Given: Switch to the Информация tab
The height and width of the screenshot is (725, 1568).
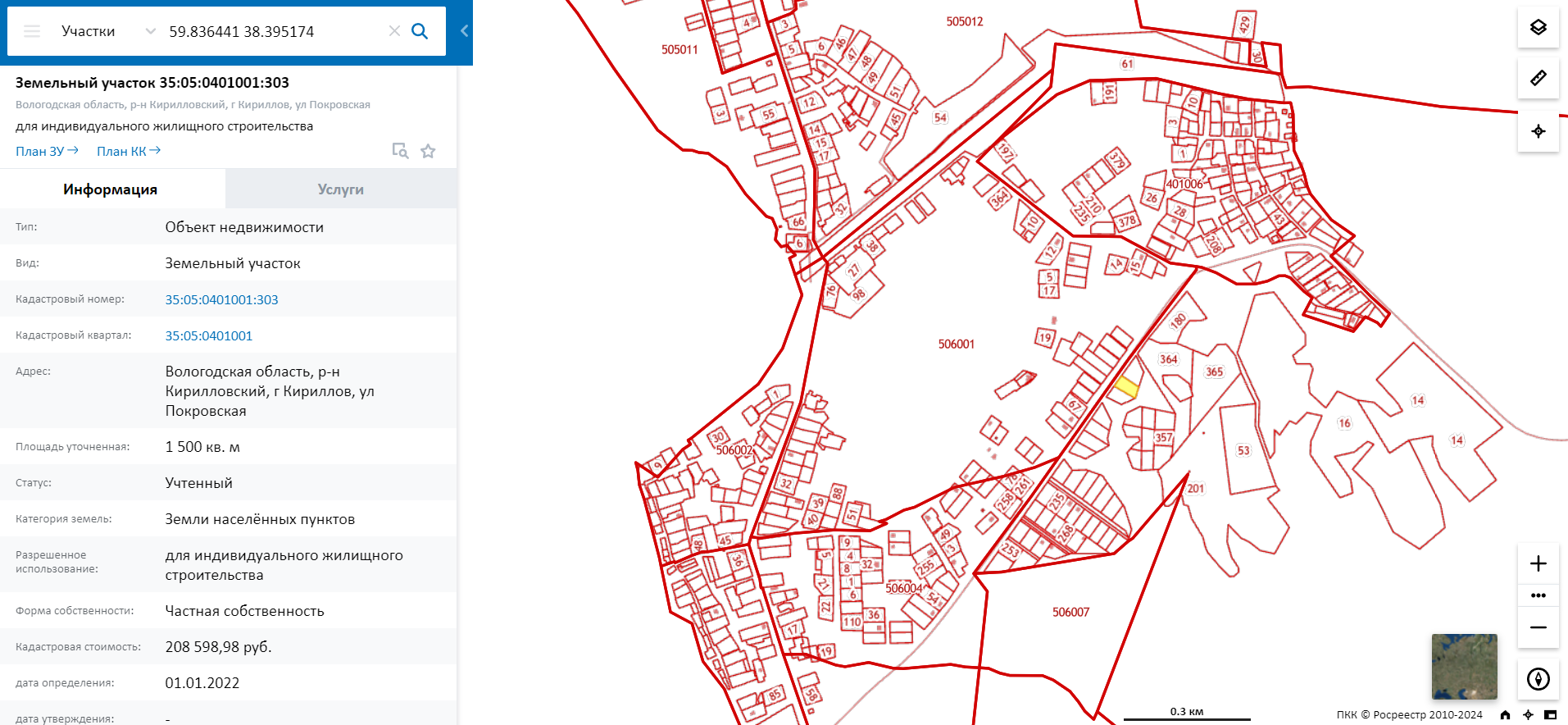Looking at the screenshot, I should tap(111, 189).
